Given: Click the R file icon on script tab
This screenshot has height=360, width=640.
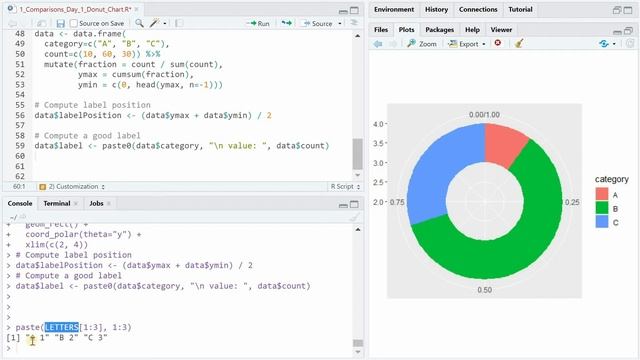Looking at the screenshot, I should [11, 9].
